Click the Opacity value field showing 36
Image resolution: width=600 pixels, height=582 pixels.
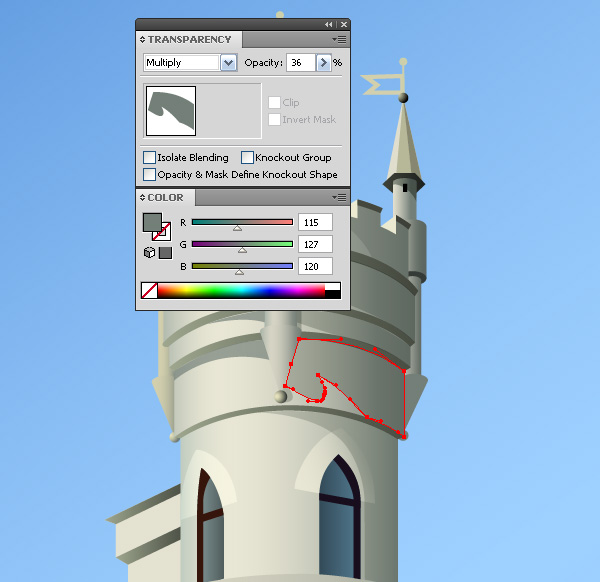301,63
